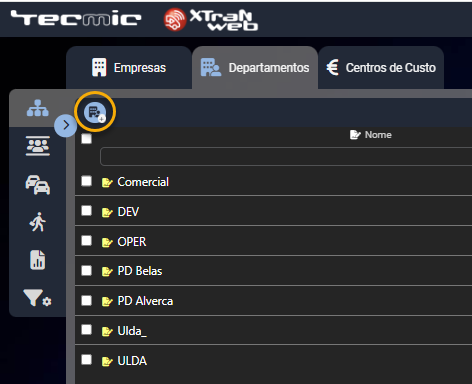Click the add department icon
This screenshot has width=472, height=384.
95,112
